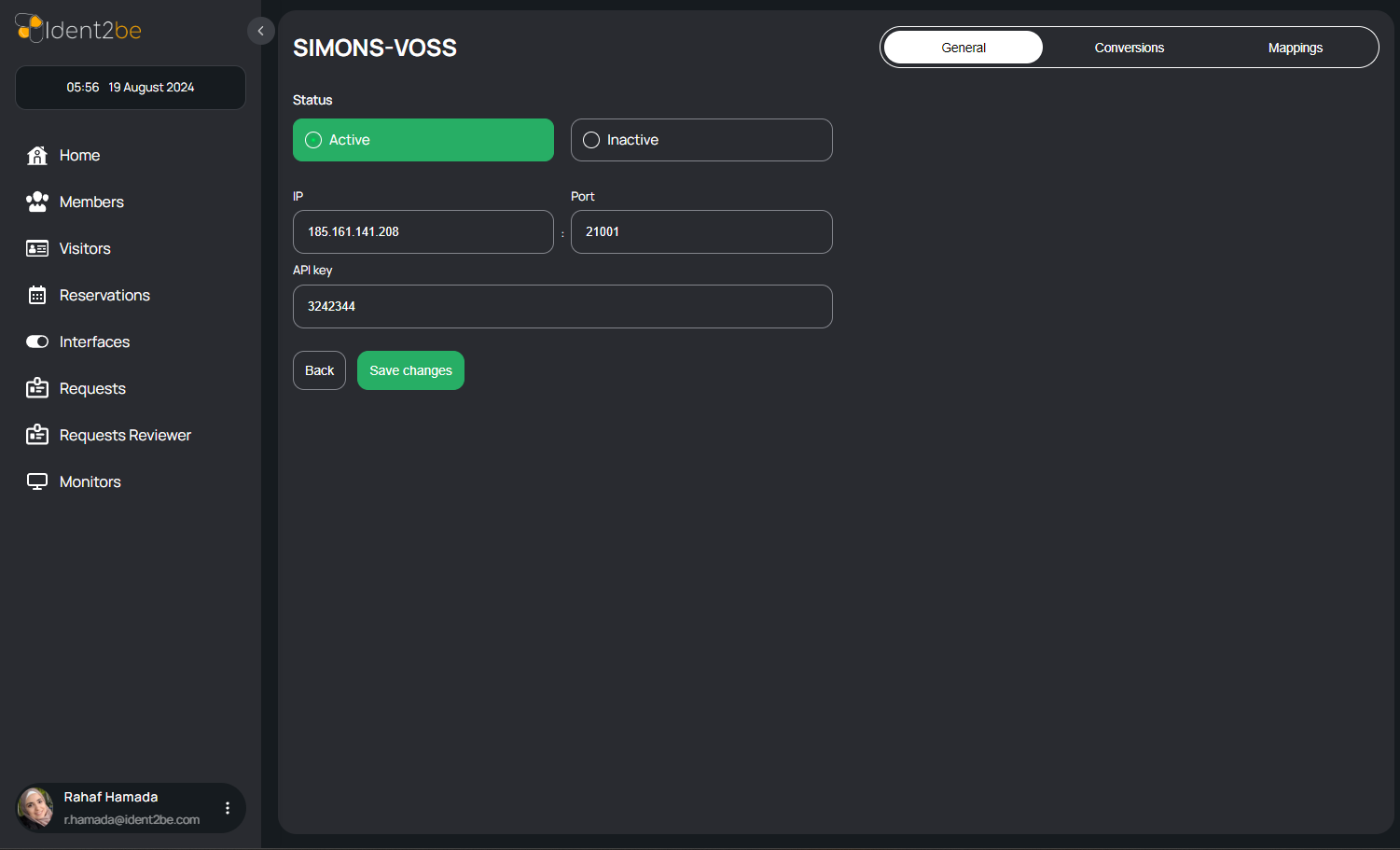Click Rahaf Hamada's profile avatar

click(x=36, y=808)
